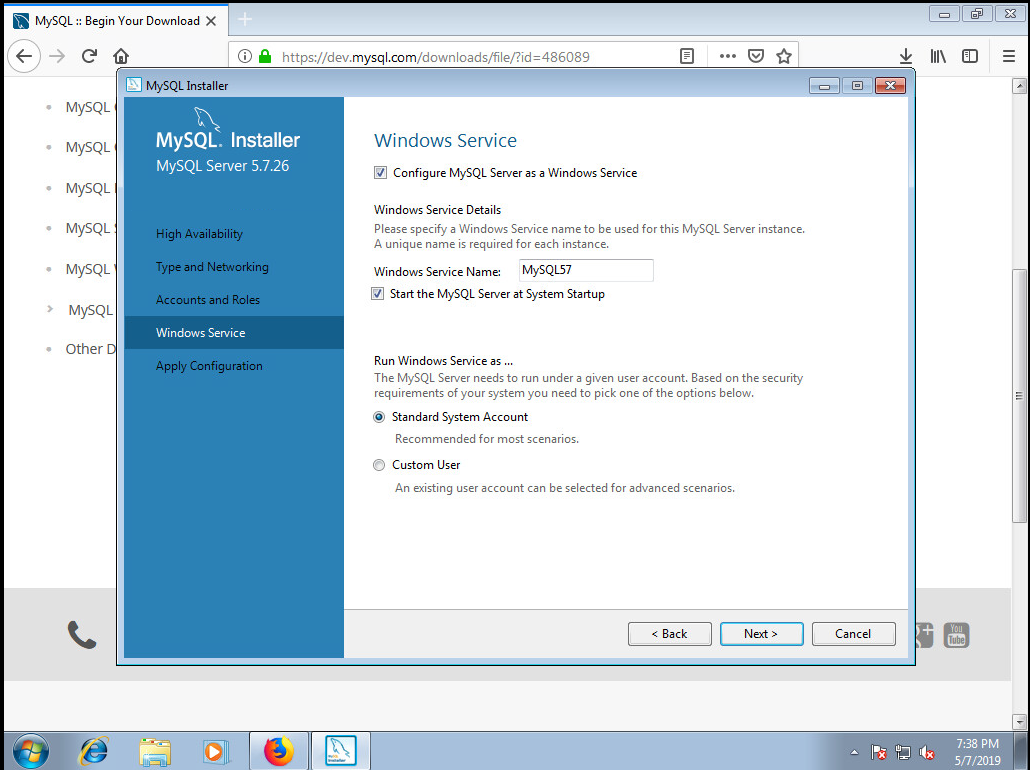Open Firefox library icon
The image size is (1030, 770).
(938, 57)
